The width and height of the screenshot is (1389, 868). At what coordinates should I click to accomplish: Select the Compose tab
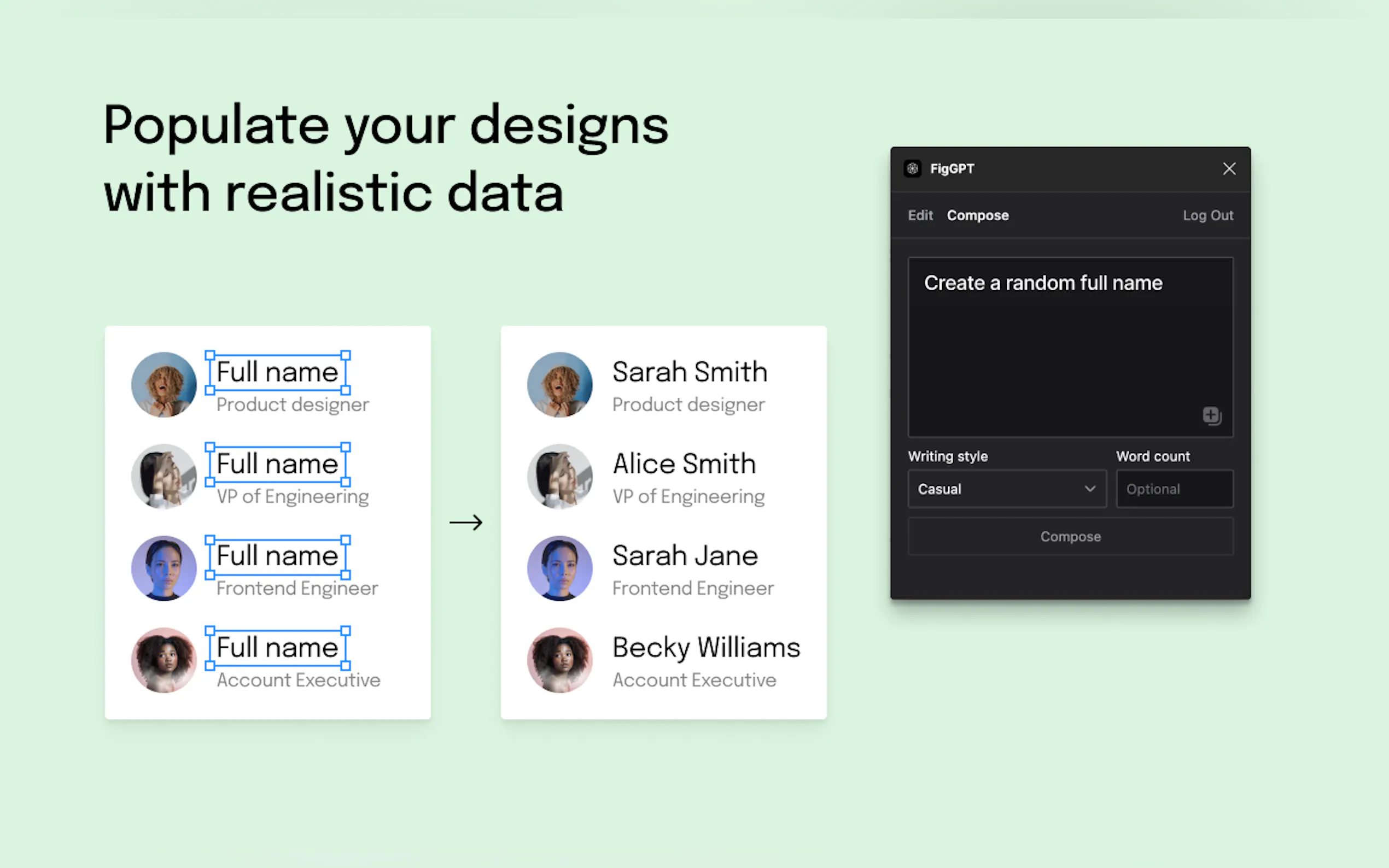tap(977, 215)
